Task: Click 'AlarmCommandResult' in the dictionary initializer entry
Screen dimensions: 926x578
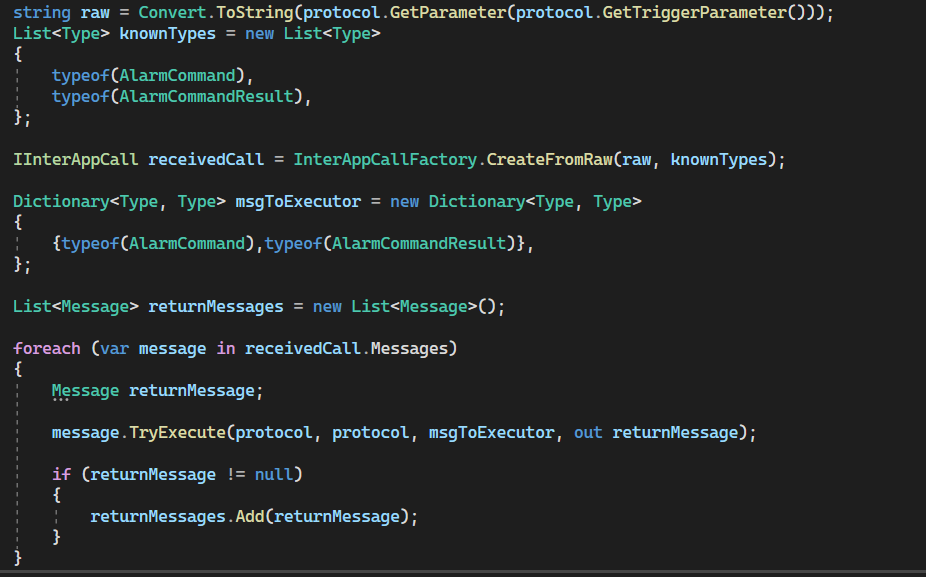Action: (419, 243)
